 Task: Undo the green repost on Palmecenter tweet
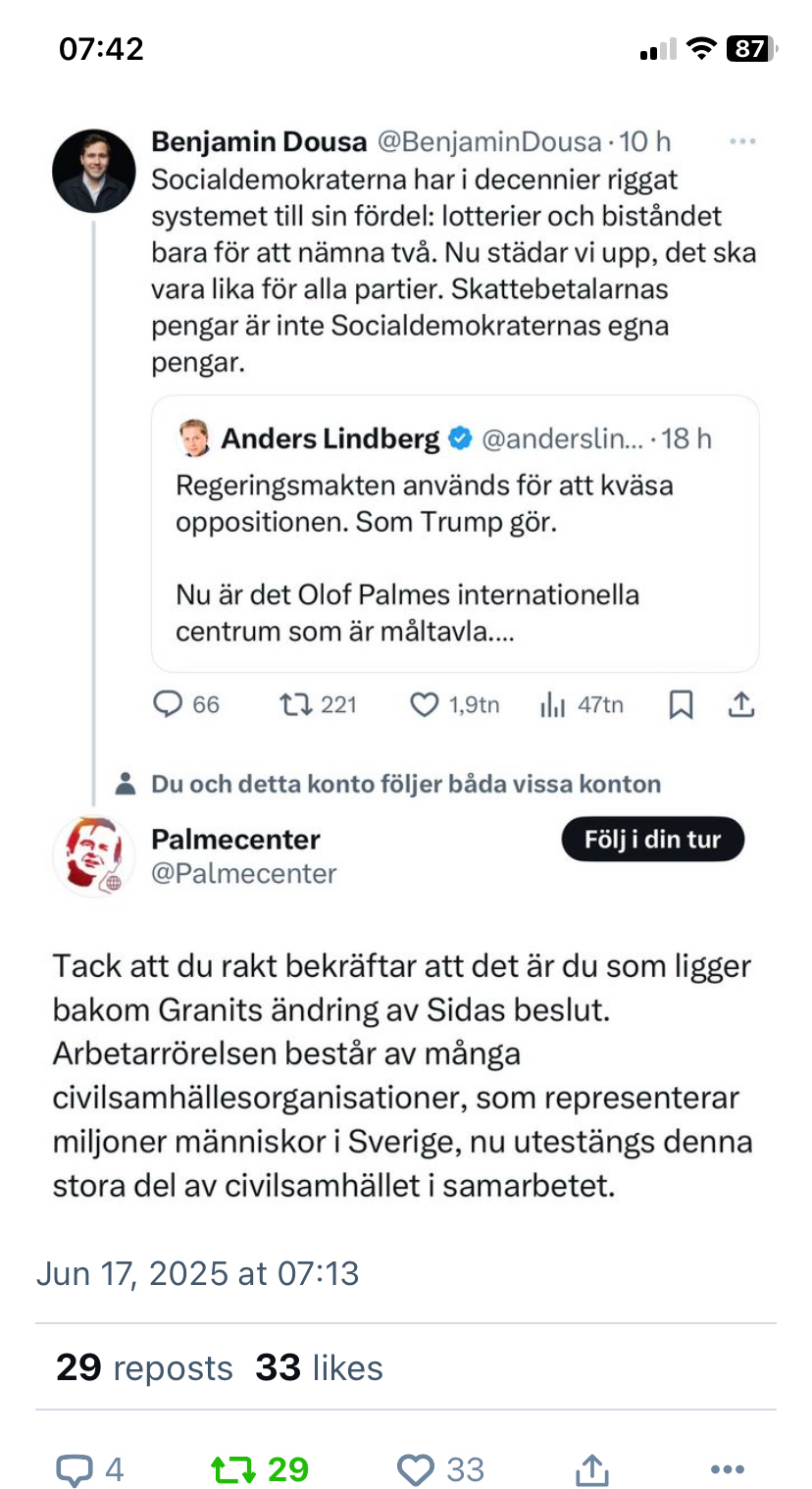click(x=234, y=1469)
